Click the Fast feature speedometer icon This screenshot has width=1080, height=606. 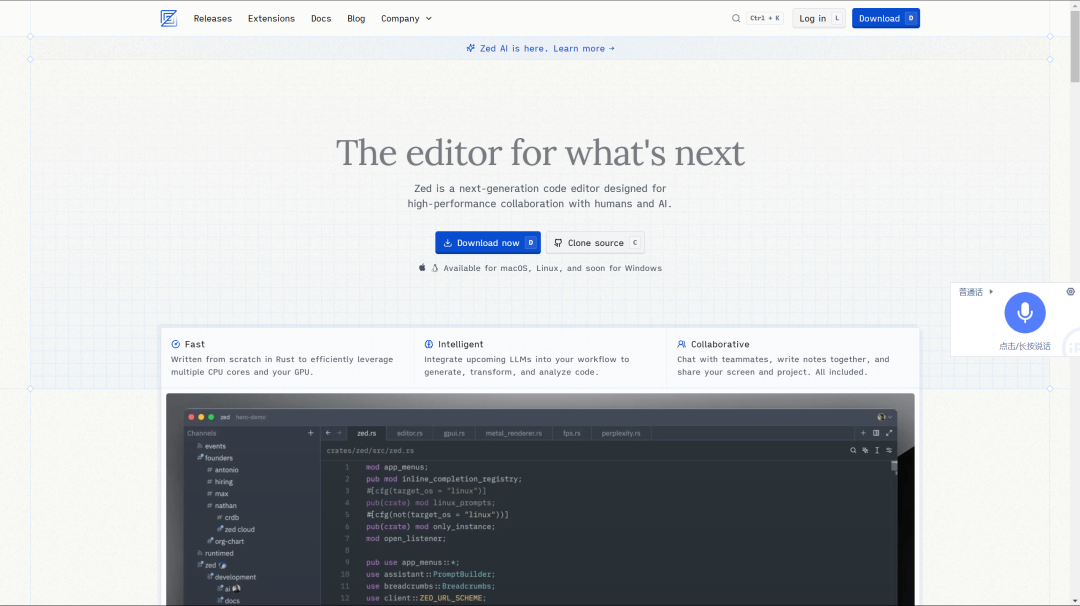tap(176, 344)
